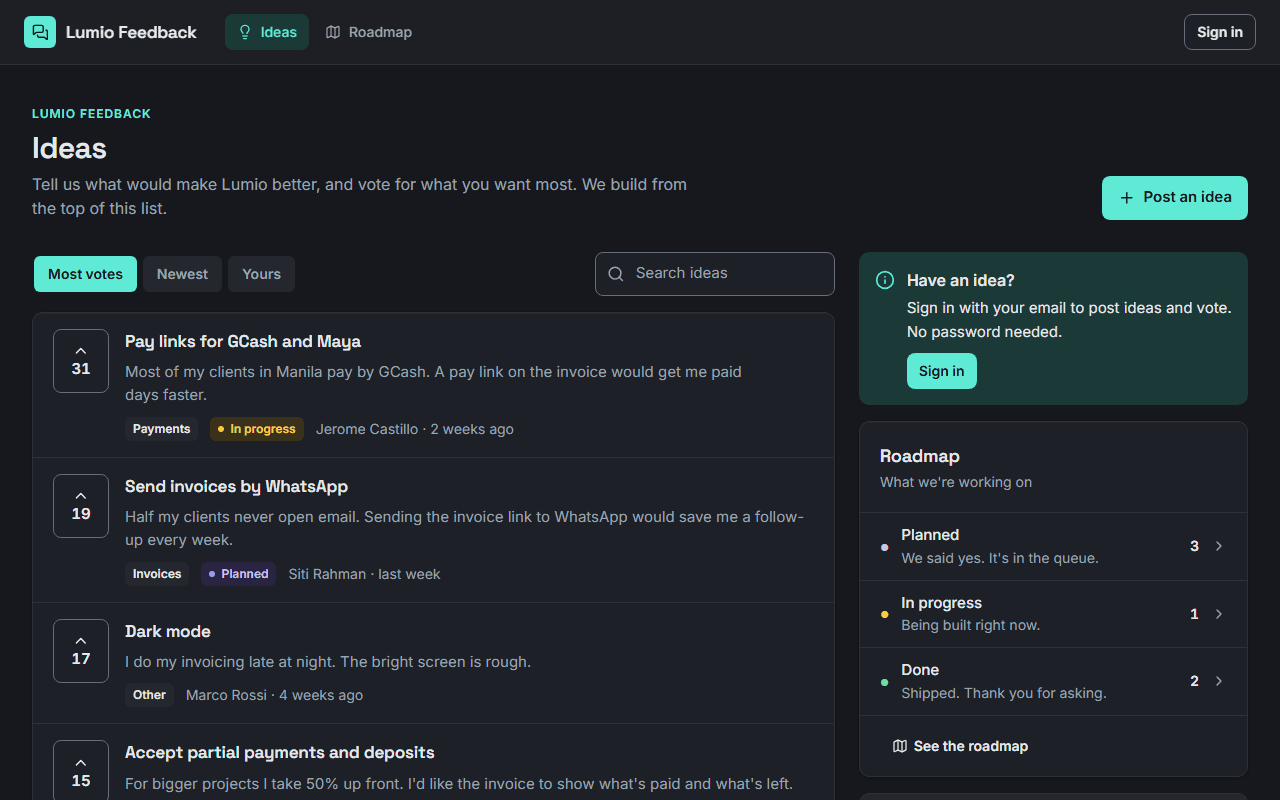
Task: Click the Other category tag
Action: pyautogui.click(x=149, y=695)
